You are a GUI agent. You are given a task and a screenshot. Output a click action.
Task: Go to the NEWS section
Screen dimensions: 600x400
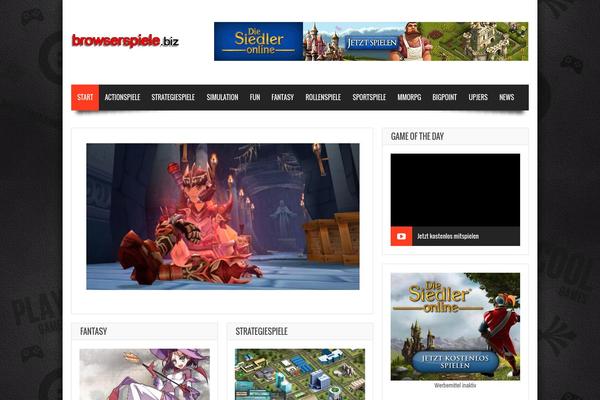pos(507,97)
